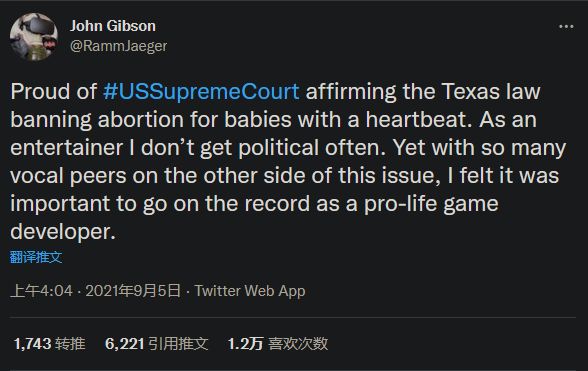Image resolution: width=588 pixels, height=371 pixels.
Task: Open the John Gibson display name link
Action: [x=112, y=26]
